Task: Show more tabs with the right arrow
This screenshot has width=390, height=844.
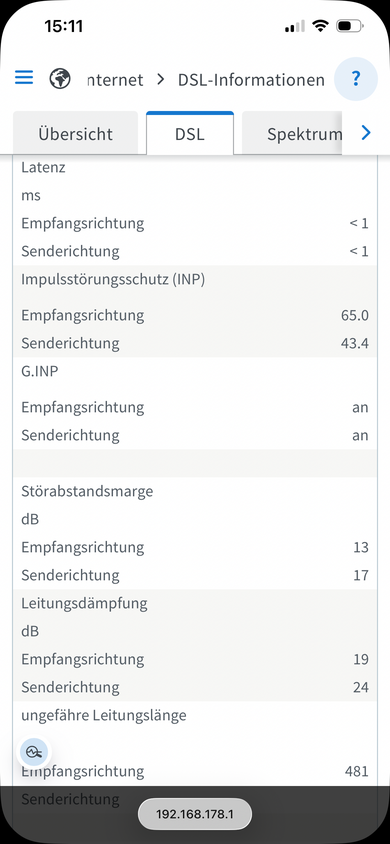Action: 366,132
